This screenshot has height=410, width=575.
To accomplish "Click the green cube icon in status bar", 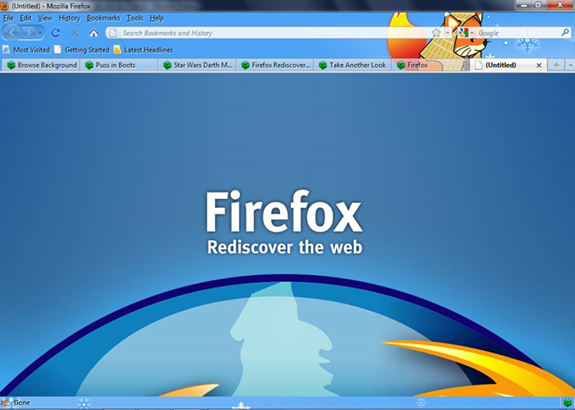I will tap(568, 402).
